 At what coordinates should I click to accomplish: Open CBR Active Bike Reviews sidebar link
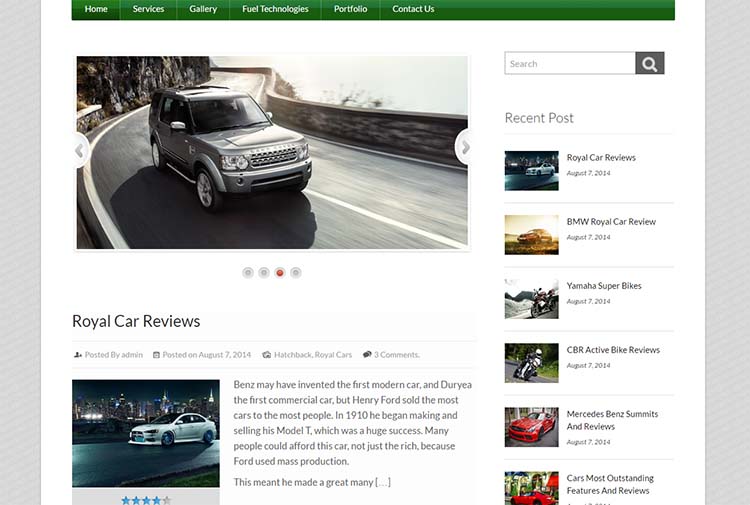(x=613, y=350)
